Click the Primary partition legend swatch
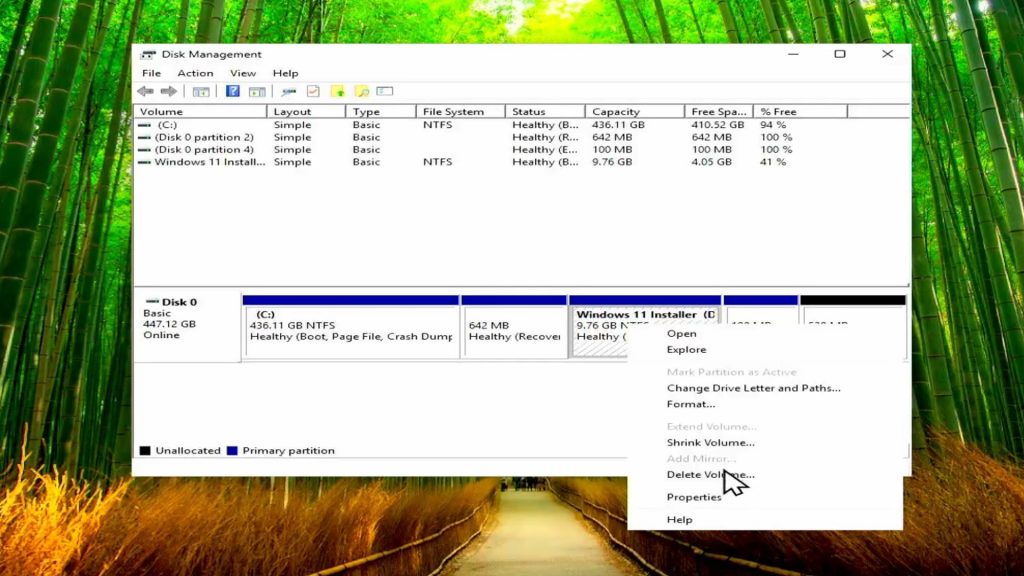This screenshot has height=576, width=1024. (234, 450)
